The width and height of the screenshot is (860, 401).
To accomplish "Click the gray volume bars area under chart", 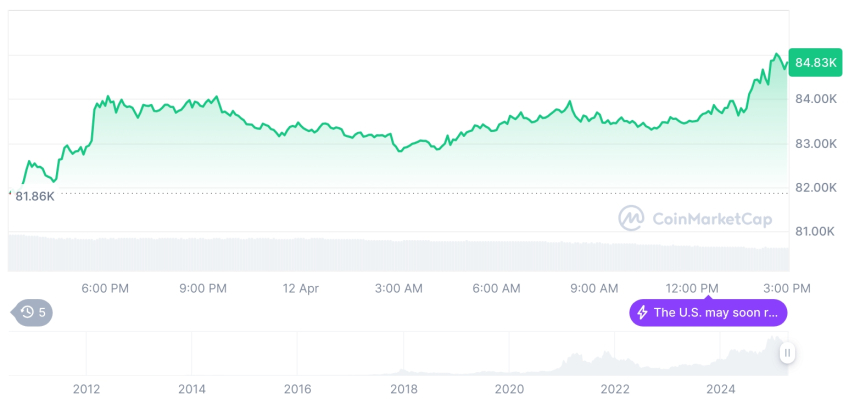I will click(398, 254).
